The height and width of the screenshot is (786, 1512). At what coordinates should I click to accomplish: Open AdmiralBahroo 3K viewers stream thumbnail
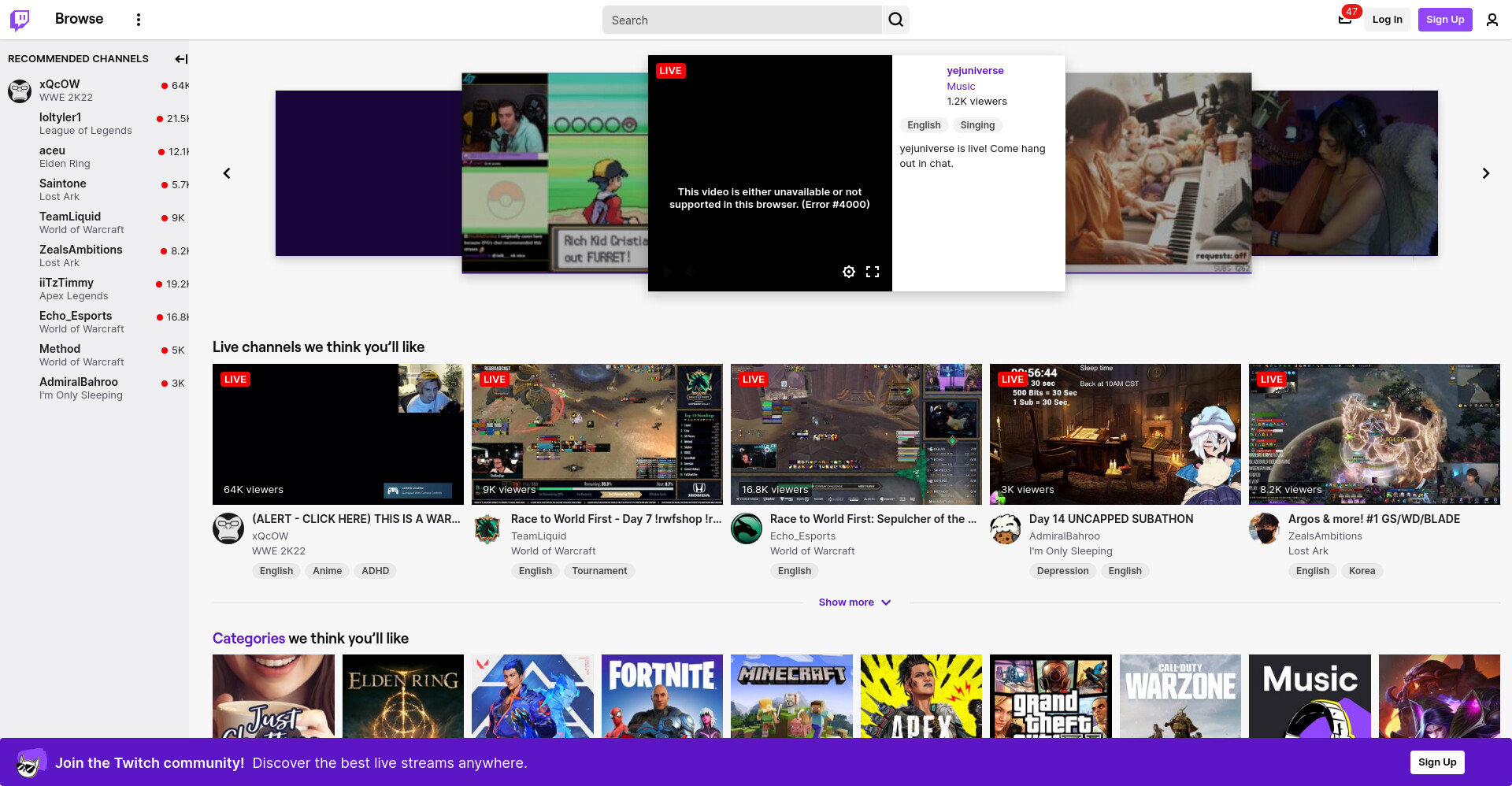coord(1115,434)
